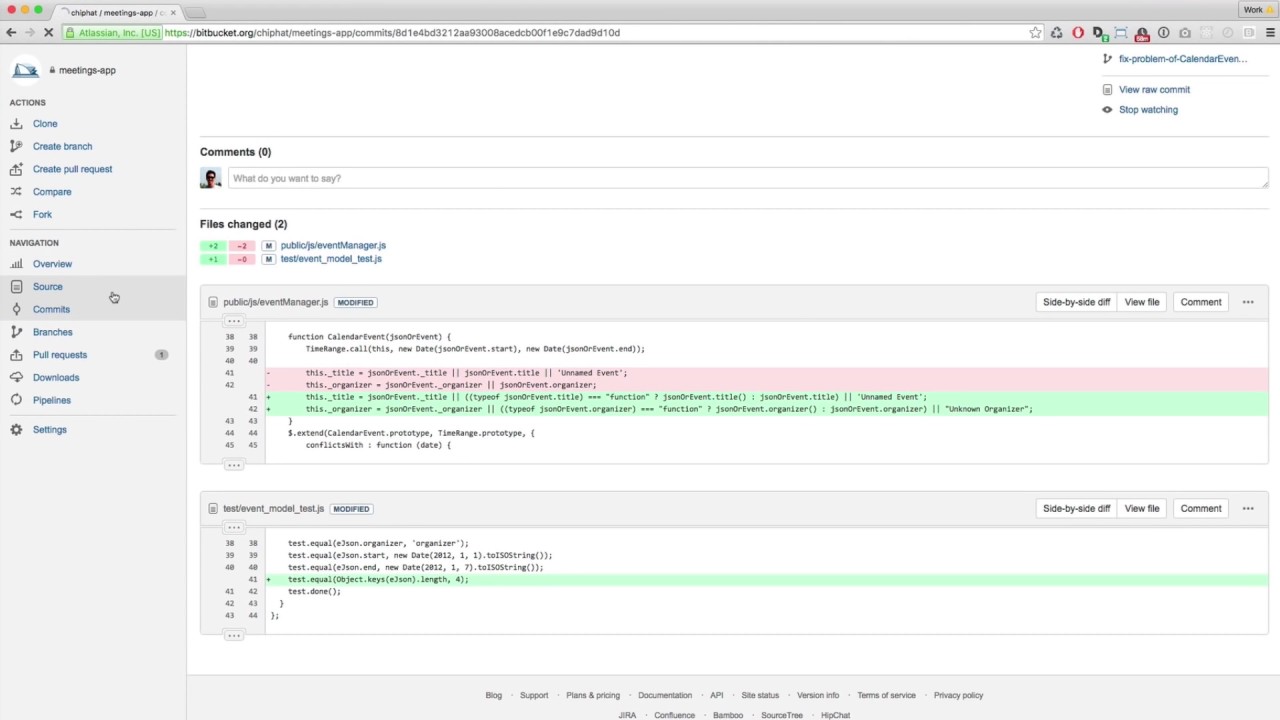Image resolution: width=1280 pixels, height=720 pixels.
Task: Click View file for eventManager.js
Action: click(x=1142, y=302)
